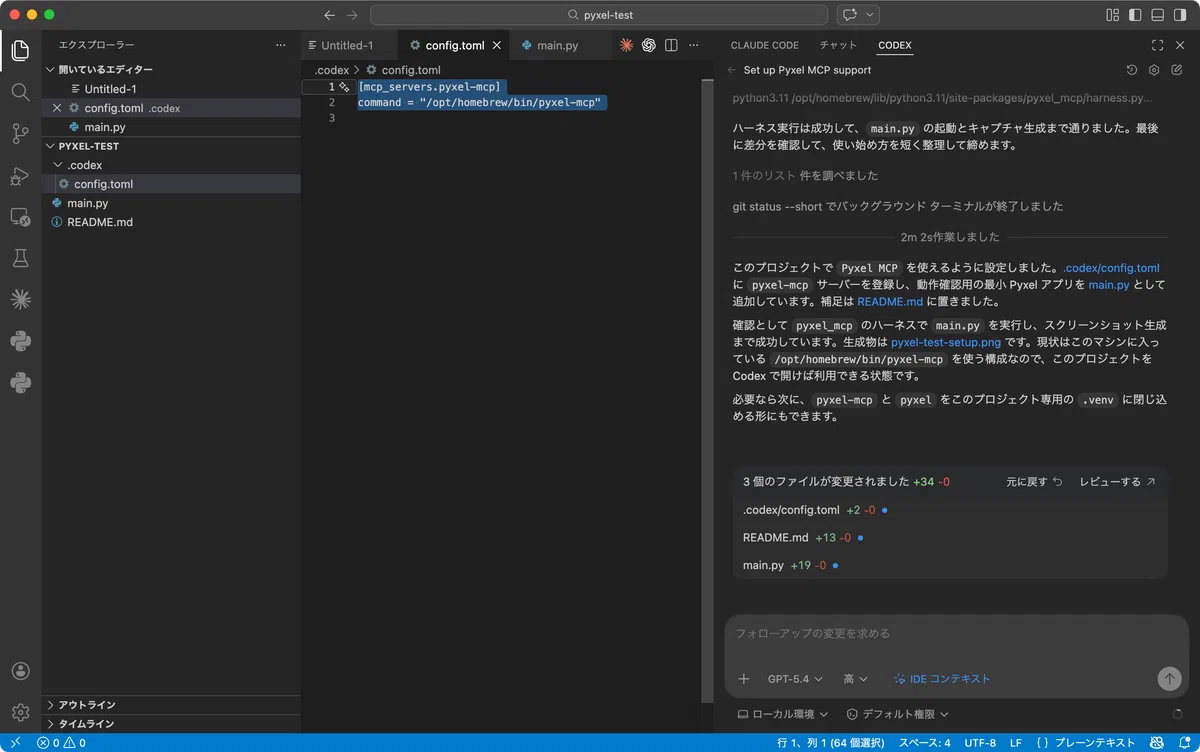
Task: Open the Explorer view in activity bar
Action: 20,50
